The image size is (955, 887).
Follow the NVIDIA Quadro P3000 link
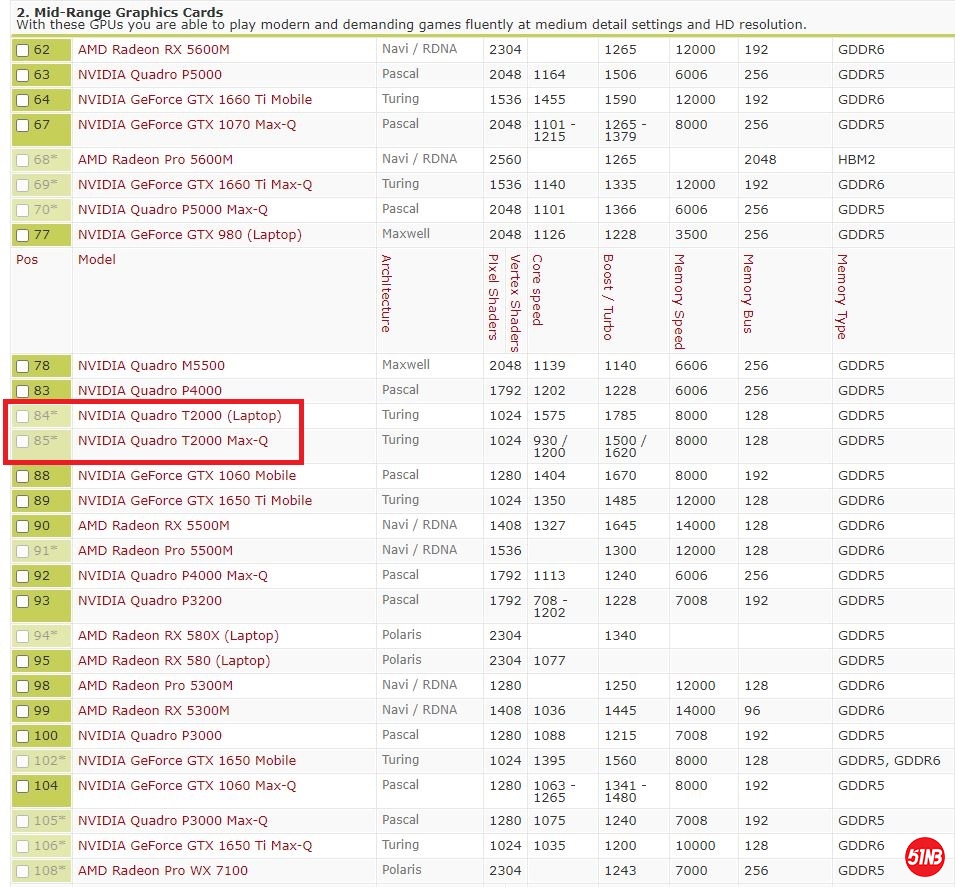pyautogui.click(x=150, y=736)
